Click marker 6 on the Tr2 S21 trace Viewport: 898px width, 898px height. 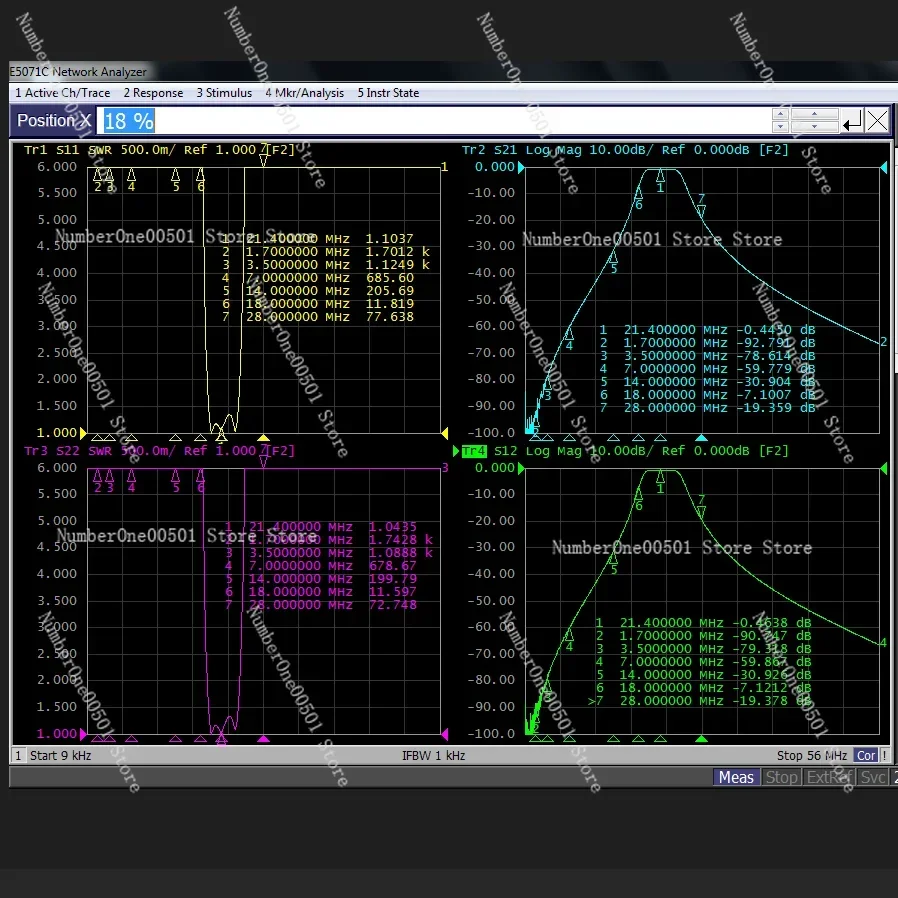click(639, 198)
